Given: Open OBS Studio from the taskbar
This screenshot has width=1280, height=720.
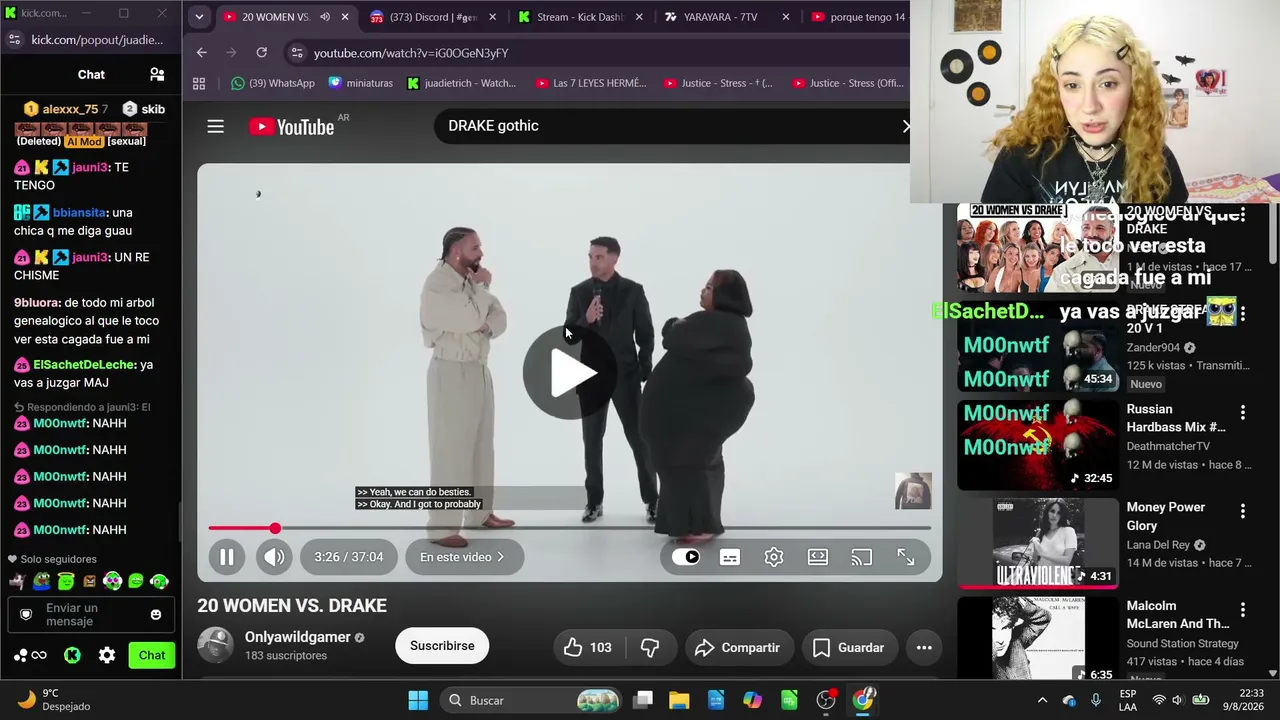Looking at the screenshot, I should (826, 700).
